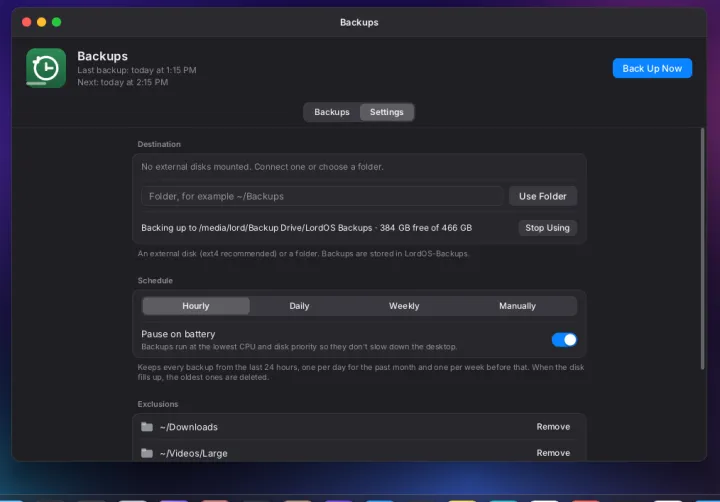Select the Daily schedule option
This screenshot has height=502, width=720.
point(299,306)
